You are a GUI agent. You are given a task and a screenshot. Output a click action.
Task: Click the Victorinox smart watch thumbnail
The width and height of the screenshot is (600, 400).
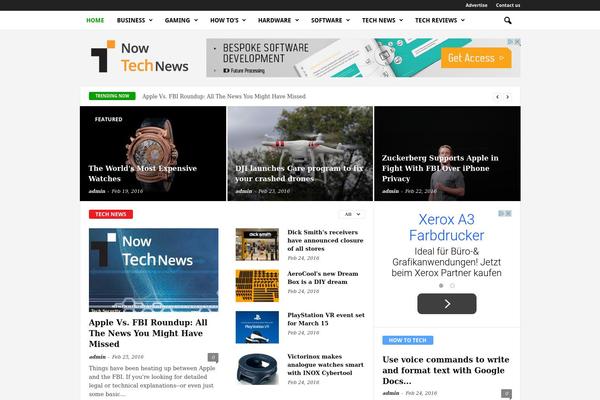[x=257, y=368]
